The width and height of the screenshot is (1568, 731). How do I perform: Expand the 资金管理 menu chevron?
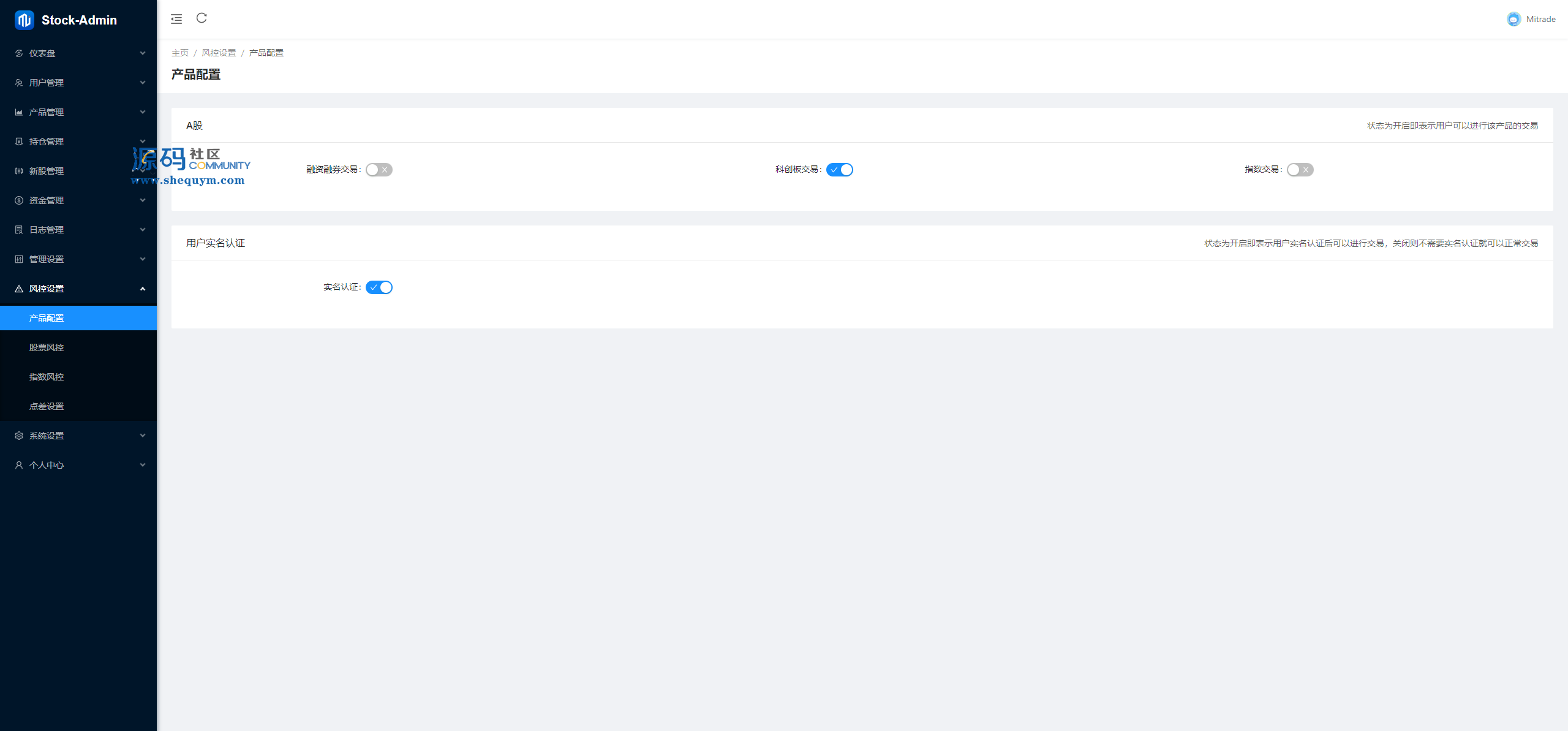143,200
